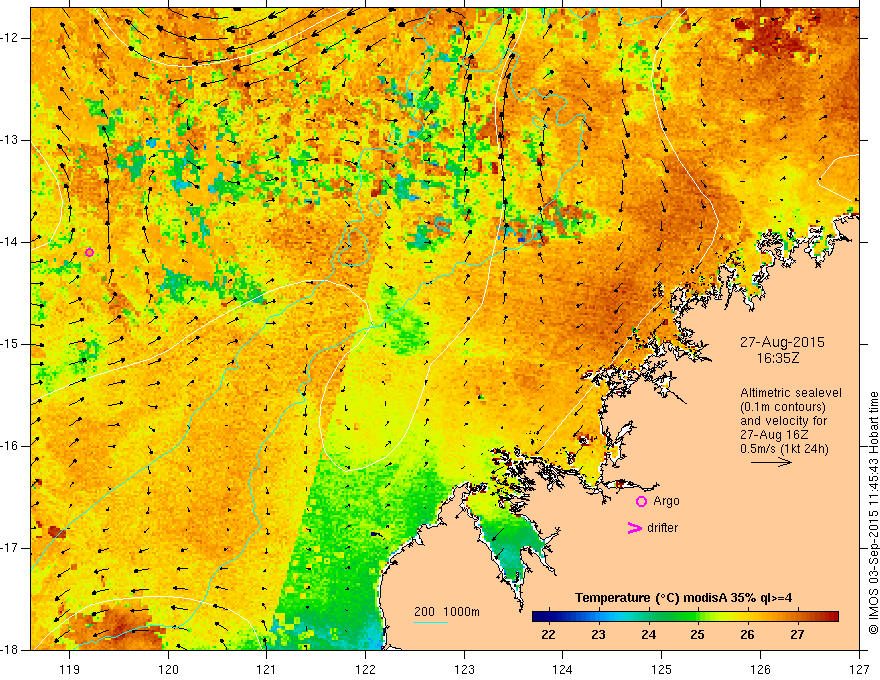Click the magenta Argo legend circle
The height and width of the screenshot is (680, 880).
click(x=641, y=501)
